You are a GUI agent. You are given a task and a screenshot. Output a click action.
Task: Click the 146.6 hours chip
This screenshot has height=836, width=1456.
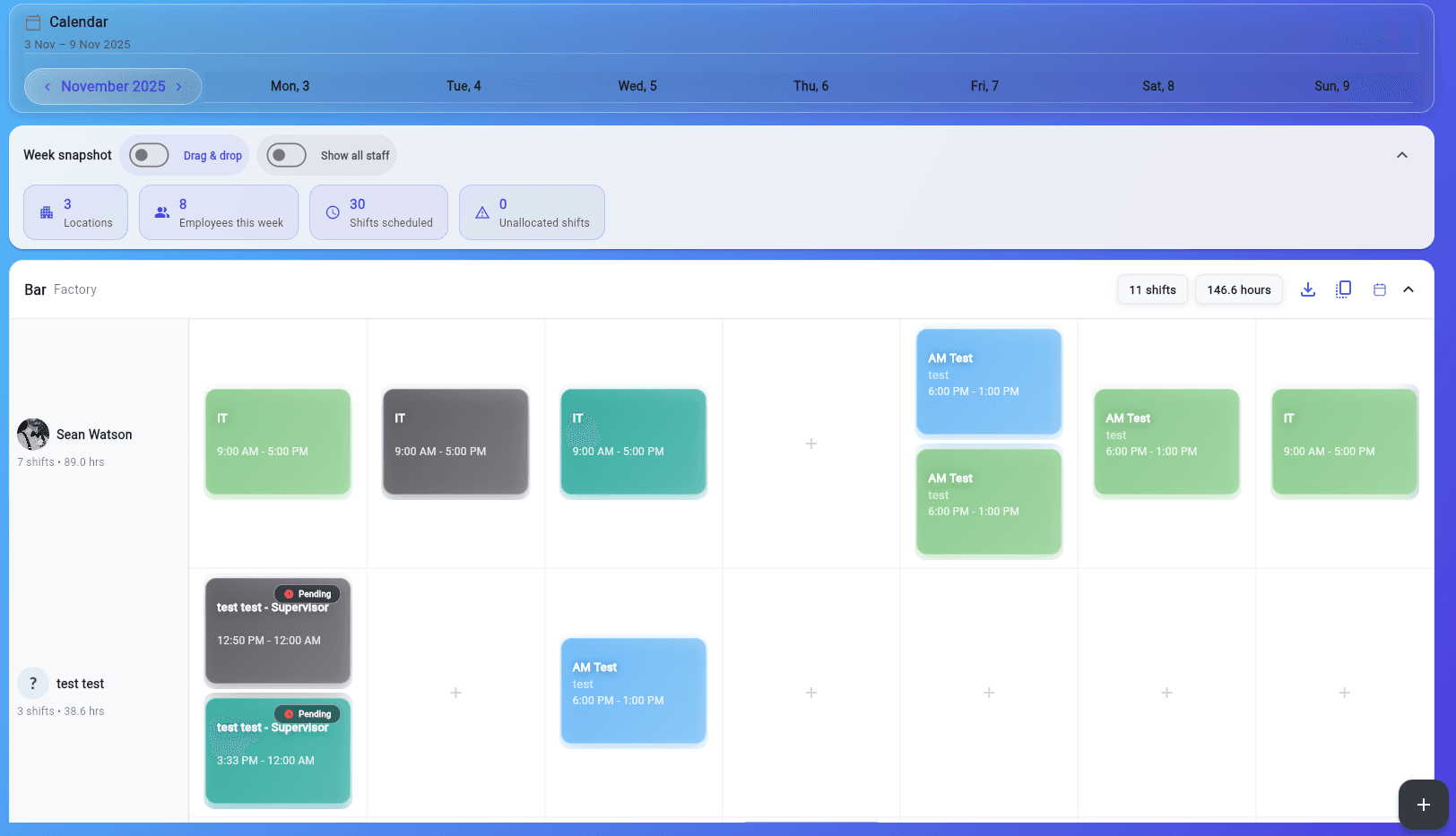point(1238,289)
